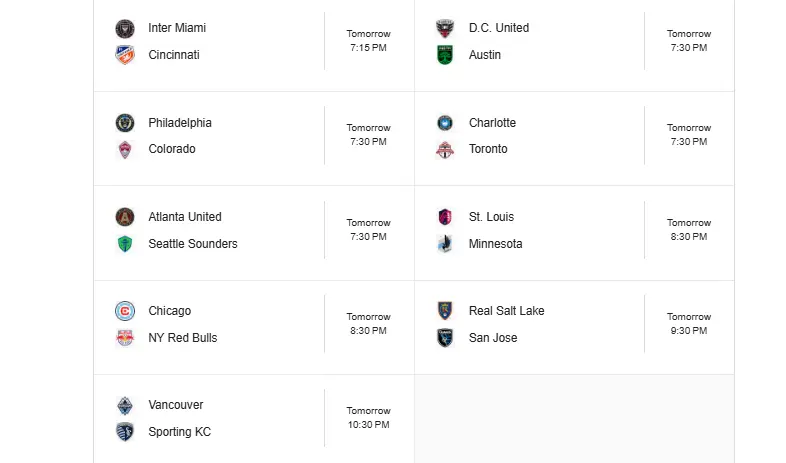Open the Tomorrow 7:15 PM match time
Image resolution: width=786 pixels, height=463 pixels.
[368, 41]
